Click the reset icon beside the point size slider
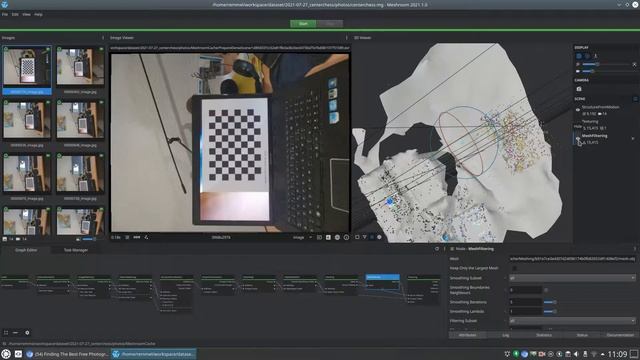The height and width of the screenshot is (360, 640). (x=634, y=64)
